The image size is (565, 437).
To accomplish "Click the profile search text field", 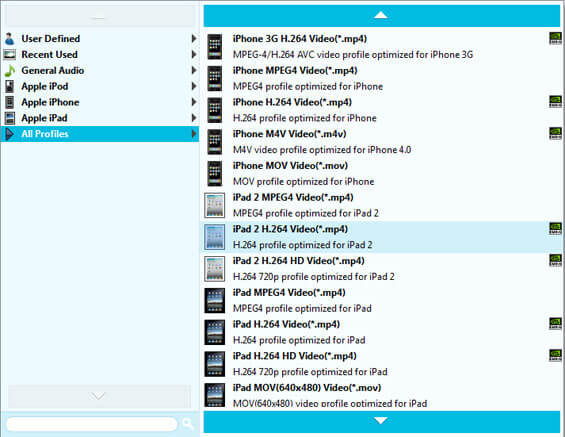I will [x=92, y=424].
